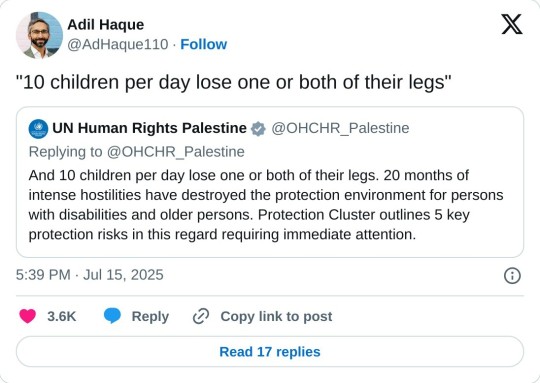Select Copy link to post
The width and height of the screenshot is (540, 383).
276,317
